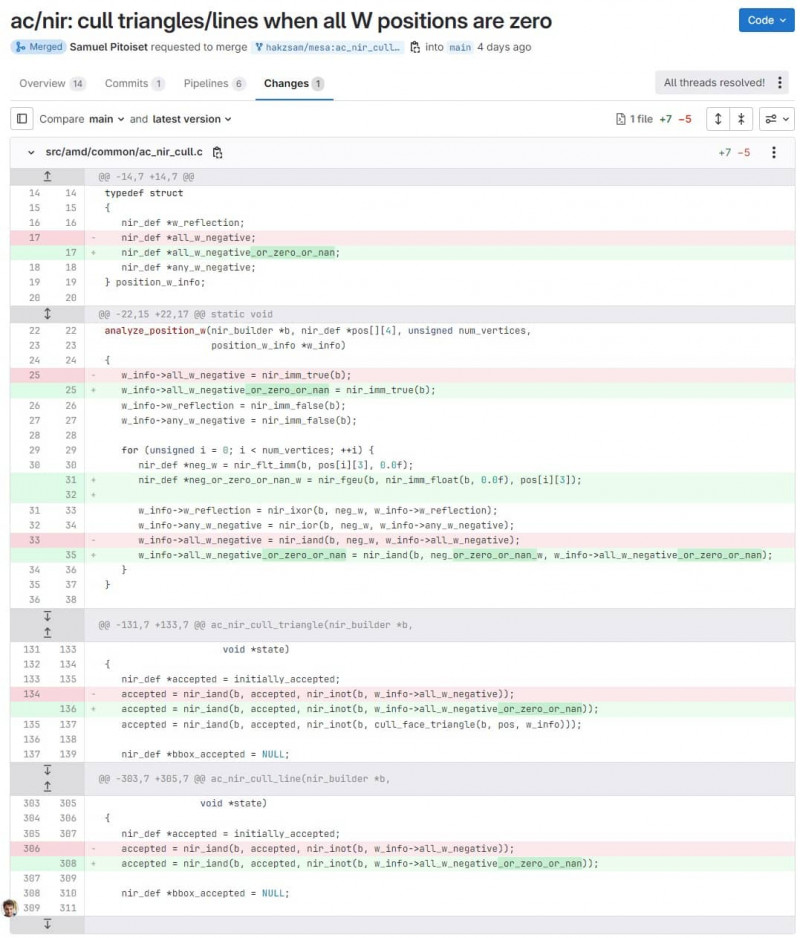Open the Code dropdown button
Image resolution: width=800 pixels, height=938 pixels.
(766, 20)
